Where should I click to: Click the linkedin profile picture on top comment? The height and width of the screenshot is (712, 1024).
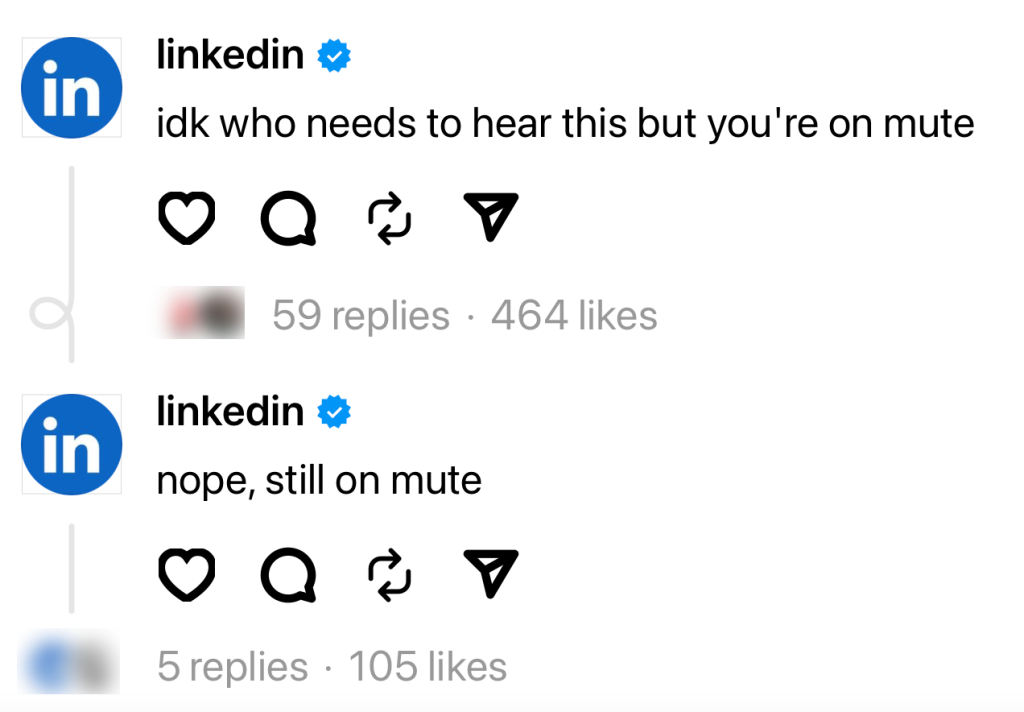71,87
